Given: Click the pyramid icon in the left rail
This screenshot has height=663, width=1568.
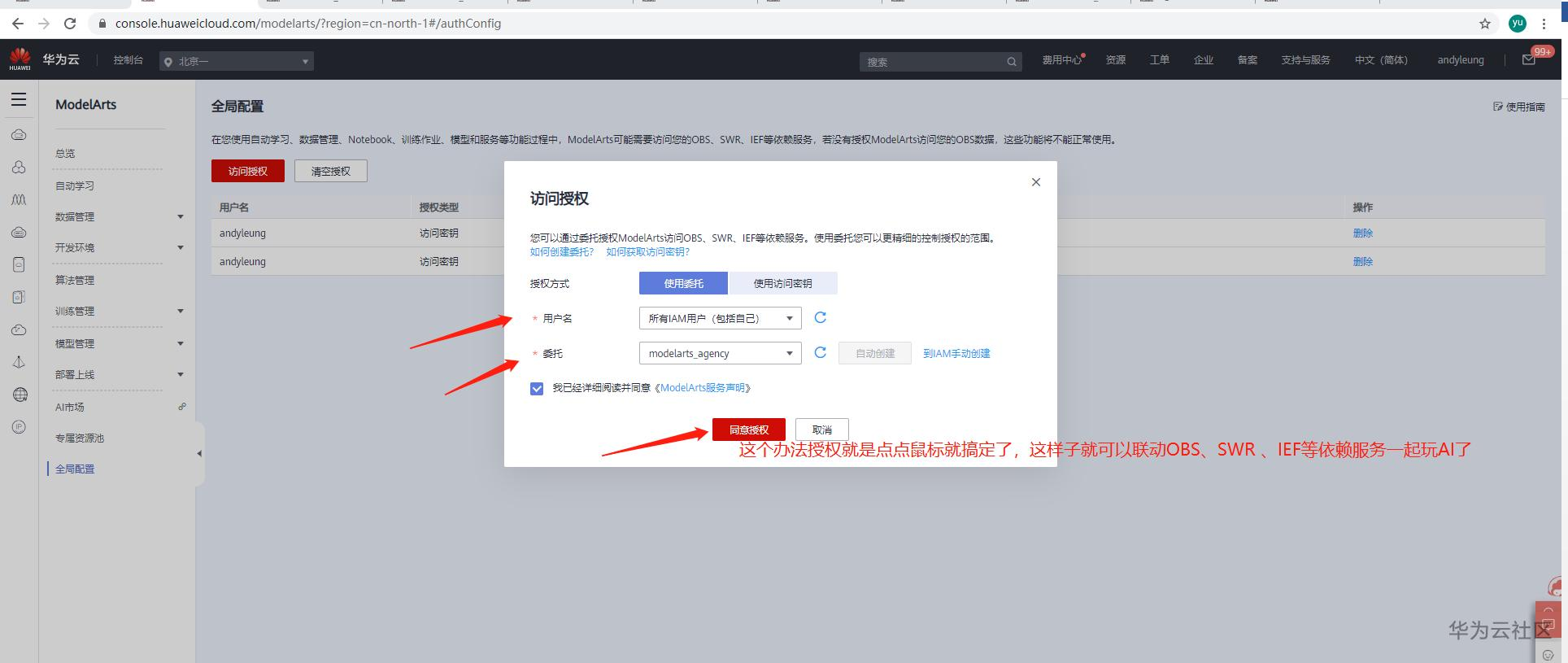Looking at the screenshot, I should tap(19, 362).
